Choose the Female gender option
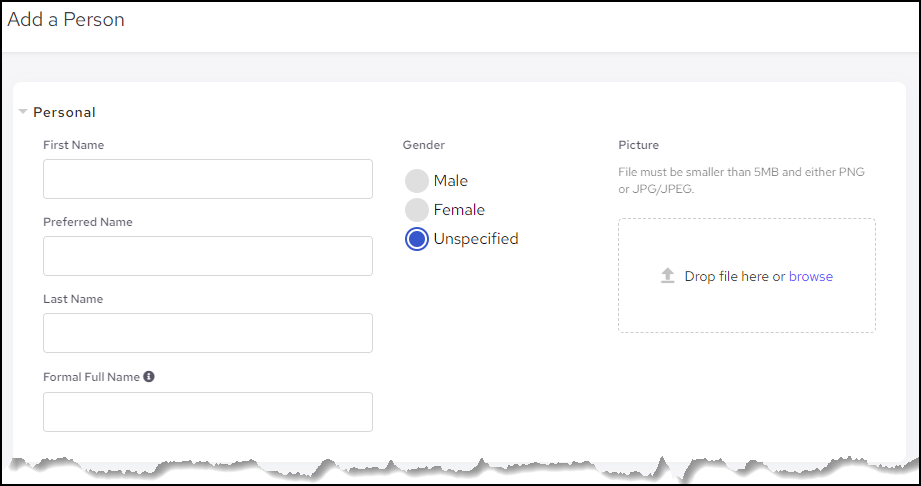The width and height of the screenshot is (921, 486). click(x=417, y=210)
